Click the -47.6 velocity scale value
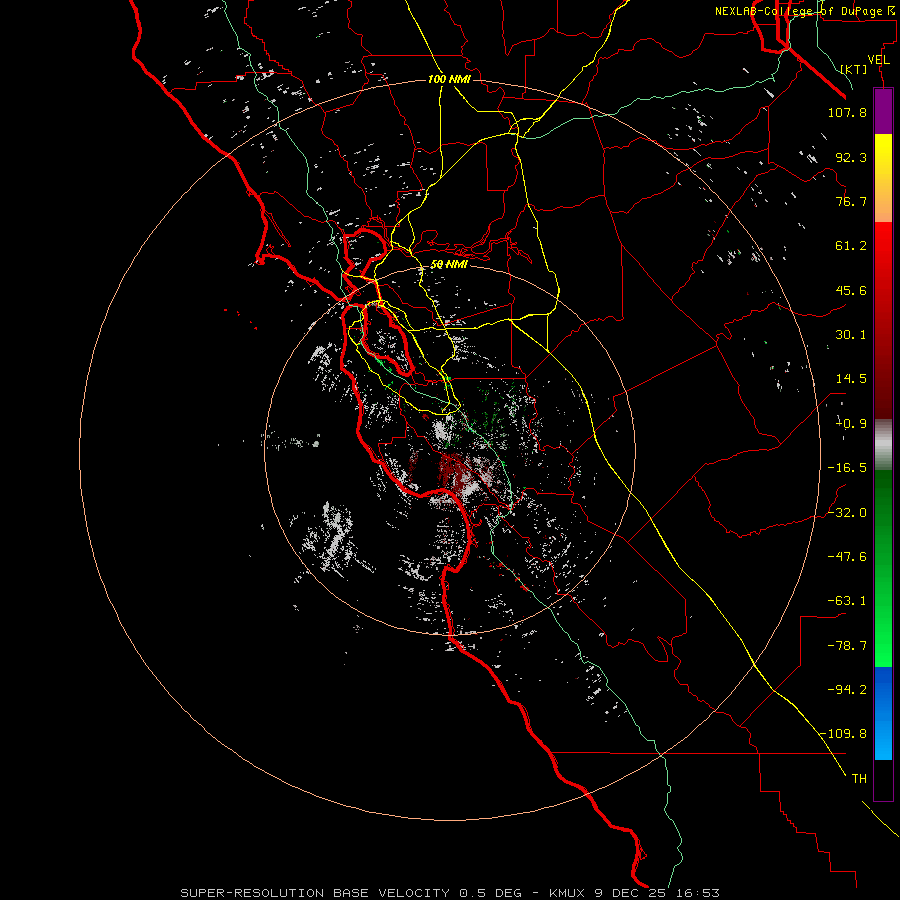This screenshot has width=900, height=900. 847,557
